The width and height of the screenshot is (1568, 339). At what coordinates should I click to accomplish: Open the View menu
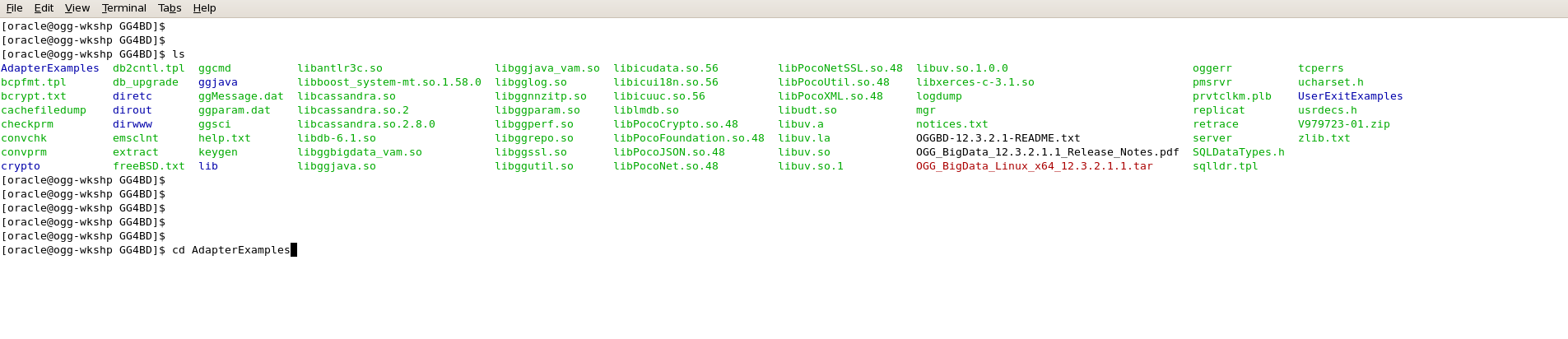pos(77,8)
